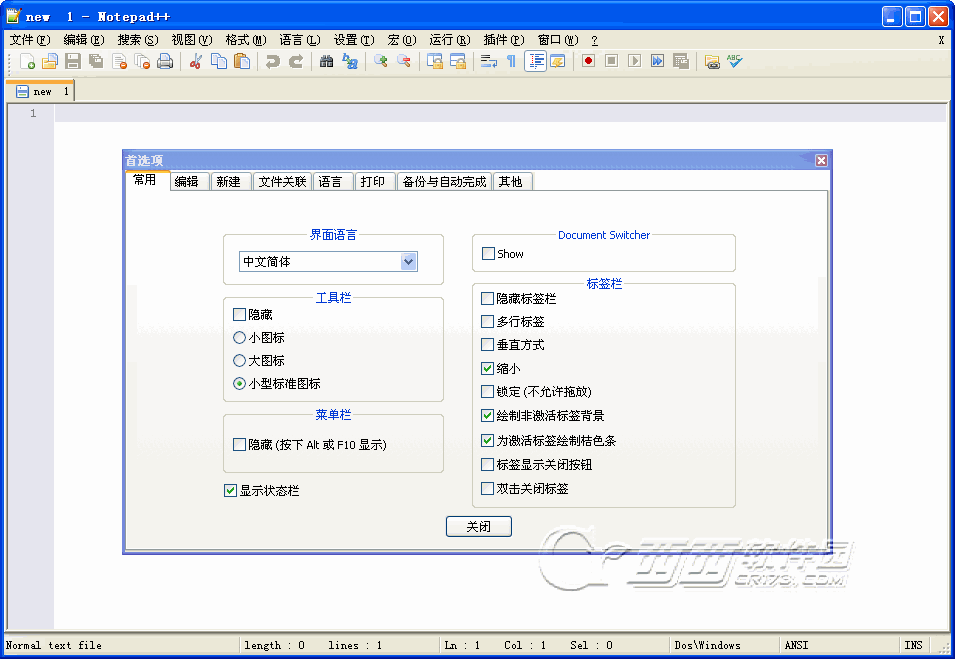Click the Open file folder icon
This screenshot has width=955, height=659.
click(x=50, y=61)
